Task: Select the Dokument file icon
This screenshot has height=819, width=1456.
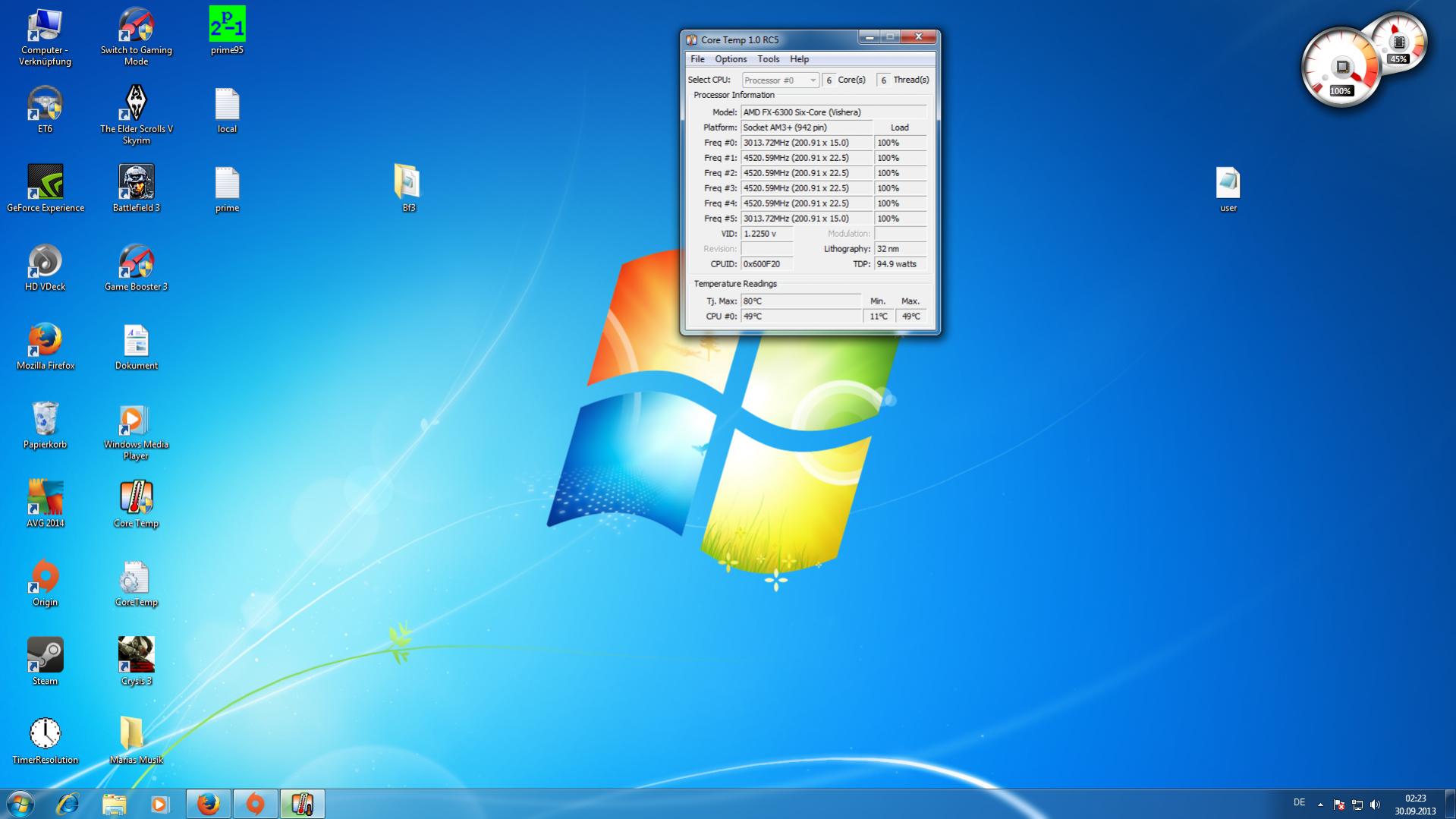Action: (x=136, y=347)
